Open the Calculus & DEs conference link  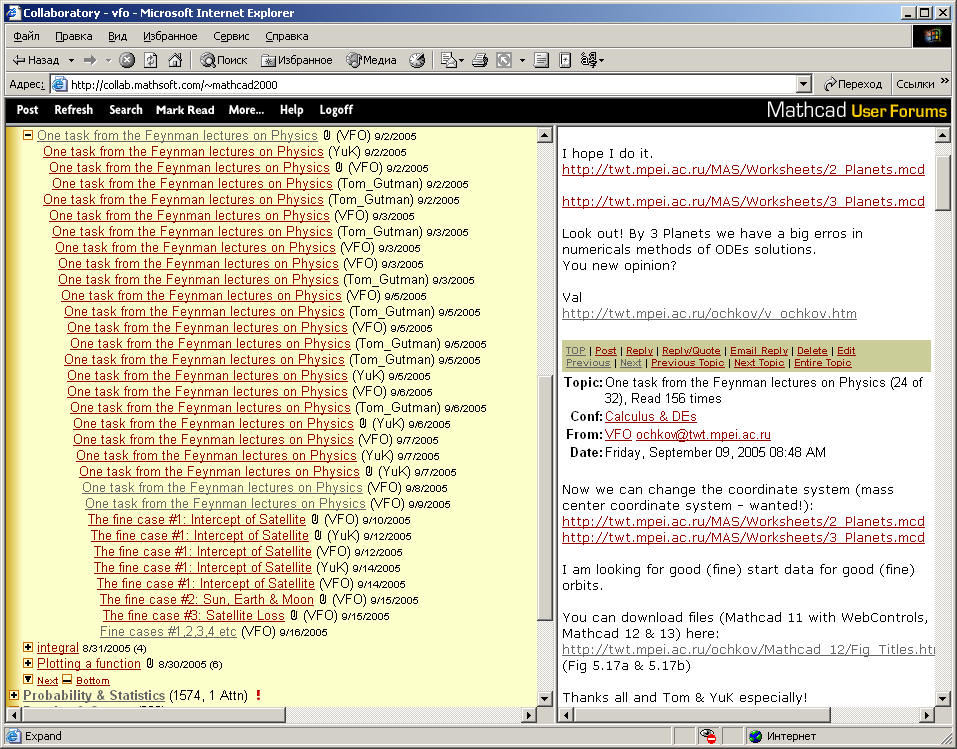pyautogui.click(x=651, y=416)
